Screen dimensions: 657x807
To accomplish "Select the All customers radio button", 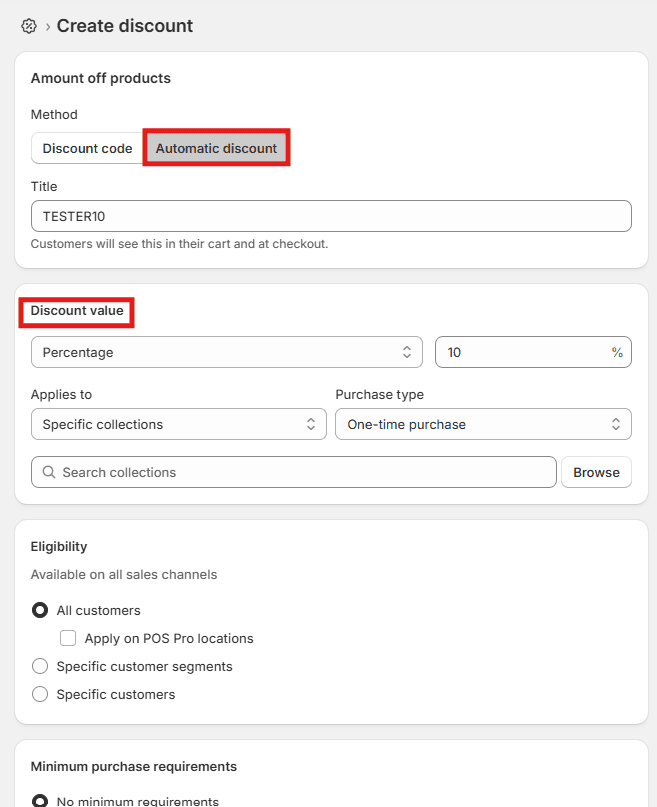I will (x=40, y=610).
